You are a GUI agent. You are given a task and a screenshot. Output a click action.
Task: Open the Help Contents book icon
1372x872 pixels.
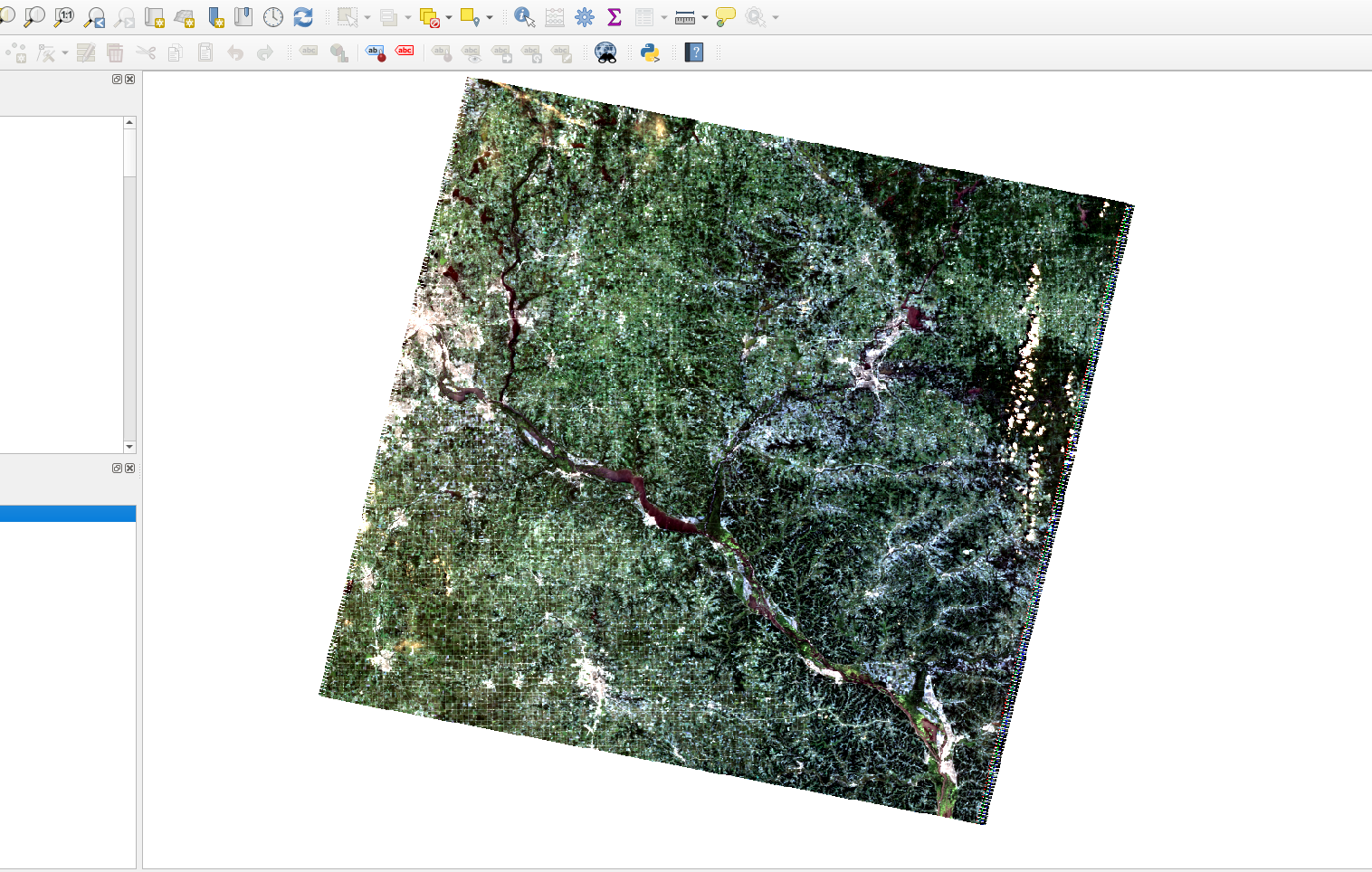pos(694,52)
